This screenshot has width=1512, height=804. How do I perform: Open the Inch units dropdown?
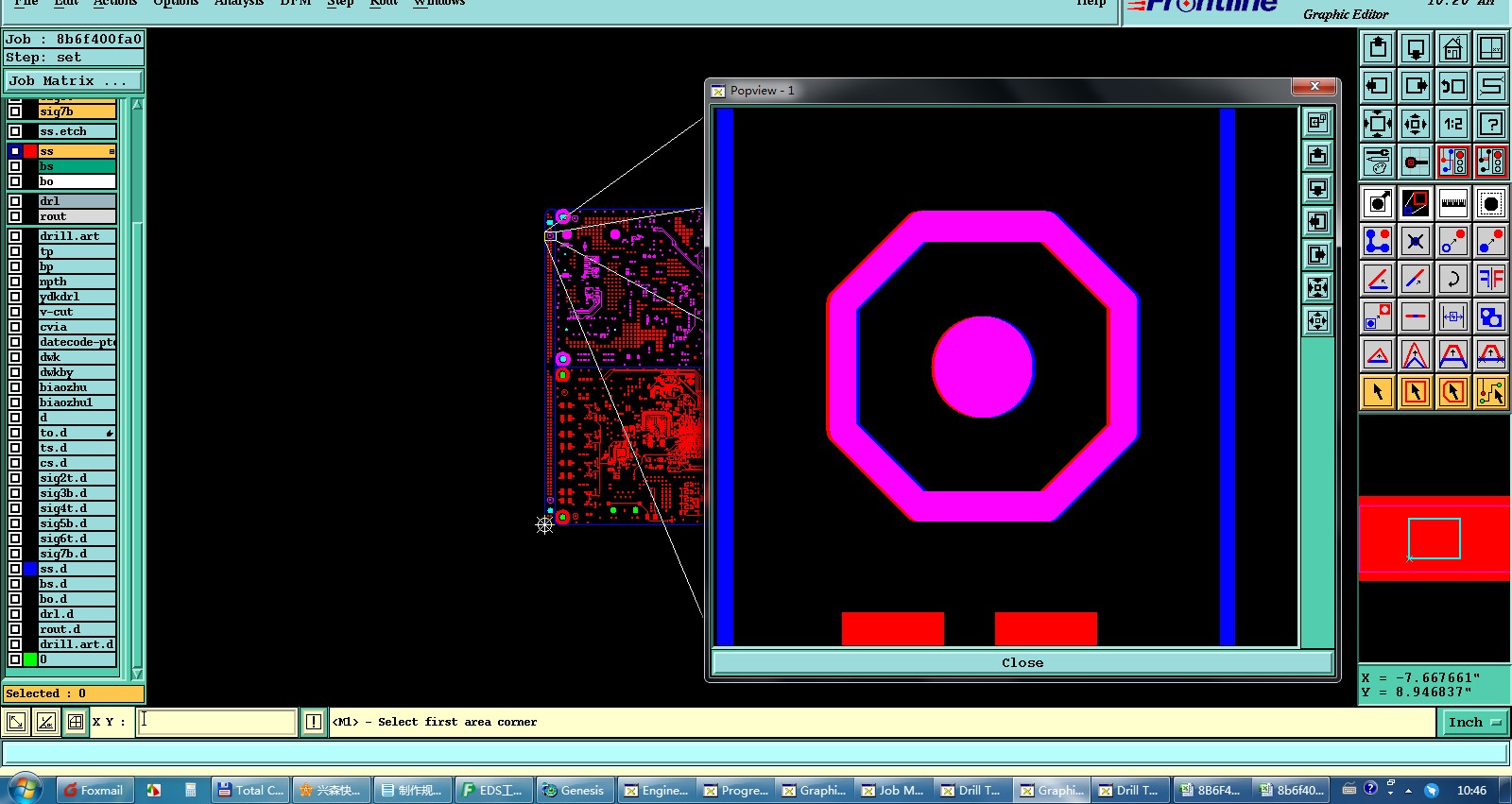[x=1475, y=722]
